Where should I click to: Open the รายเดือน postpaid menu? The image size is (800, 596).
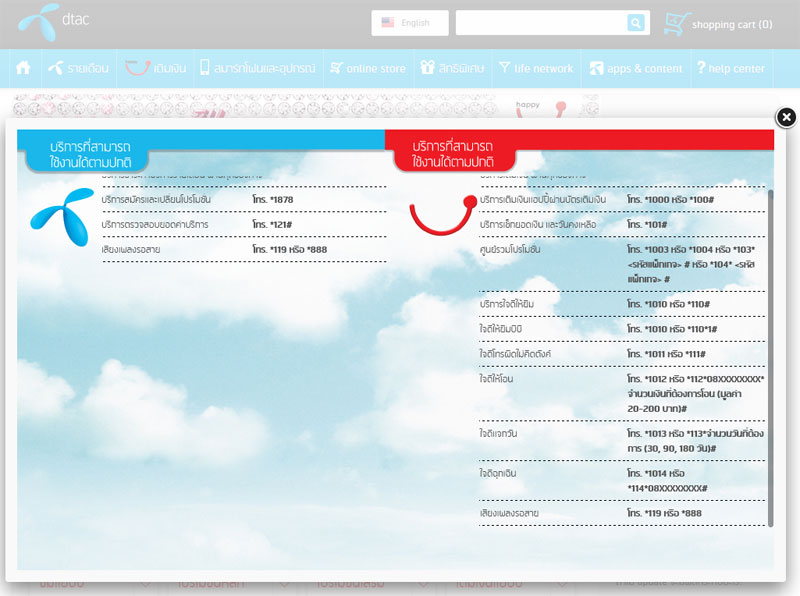[78, 68]
